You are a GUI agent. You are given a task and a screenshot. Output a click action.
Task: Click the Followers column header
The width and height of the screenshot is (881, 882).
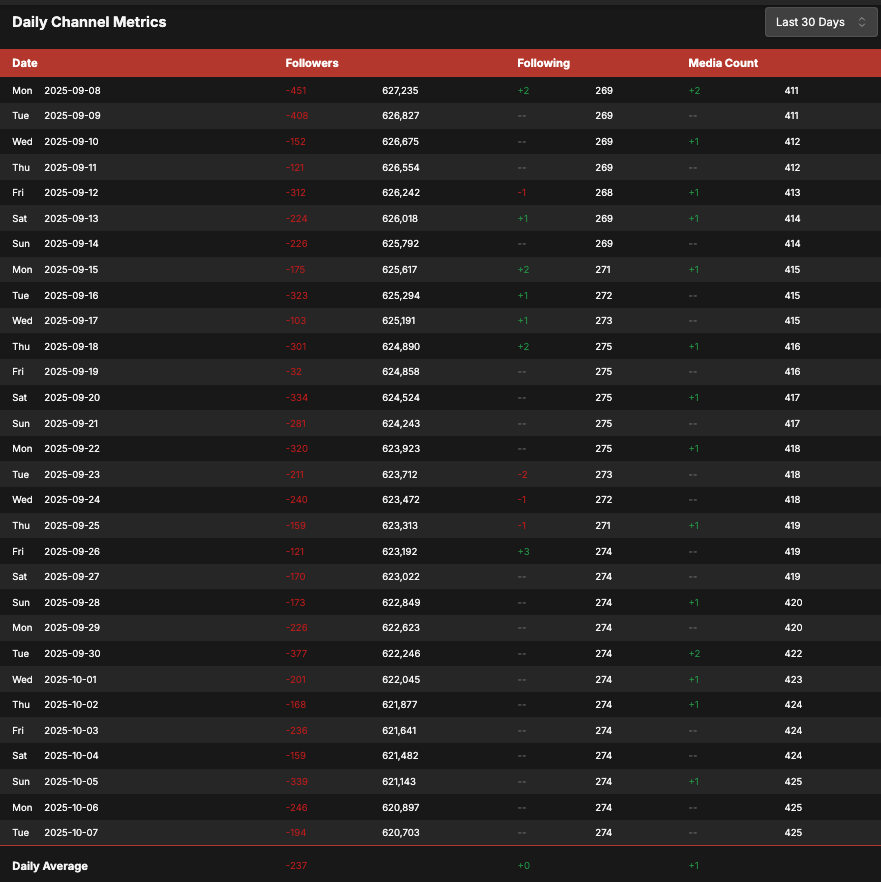(x=312, y=63)
